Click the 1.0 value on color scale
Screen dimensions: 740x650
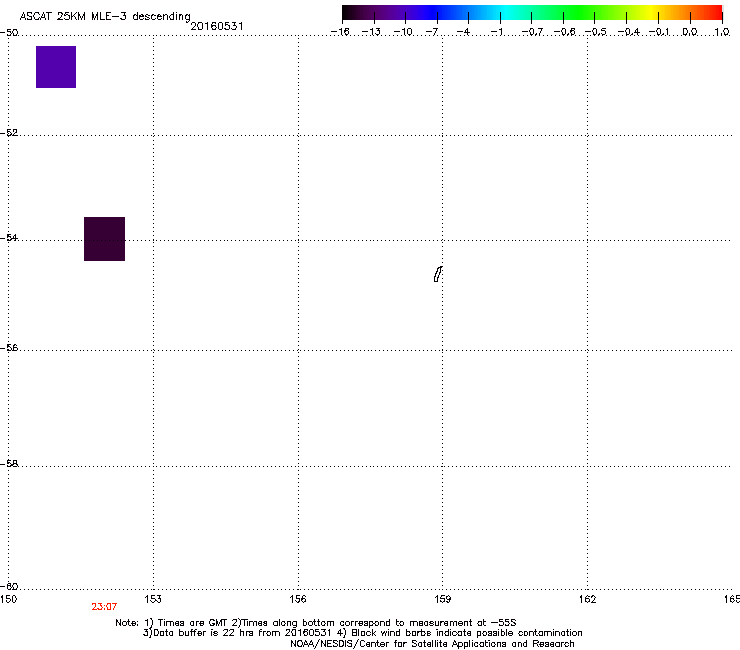[722, 32]
